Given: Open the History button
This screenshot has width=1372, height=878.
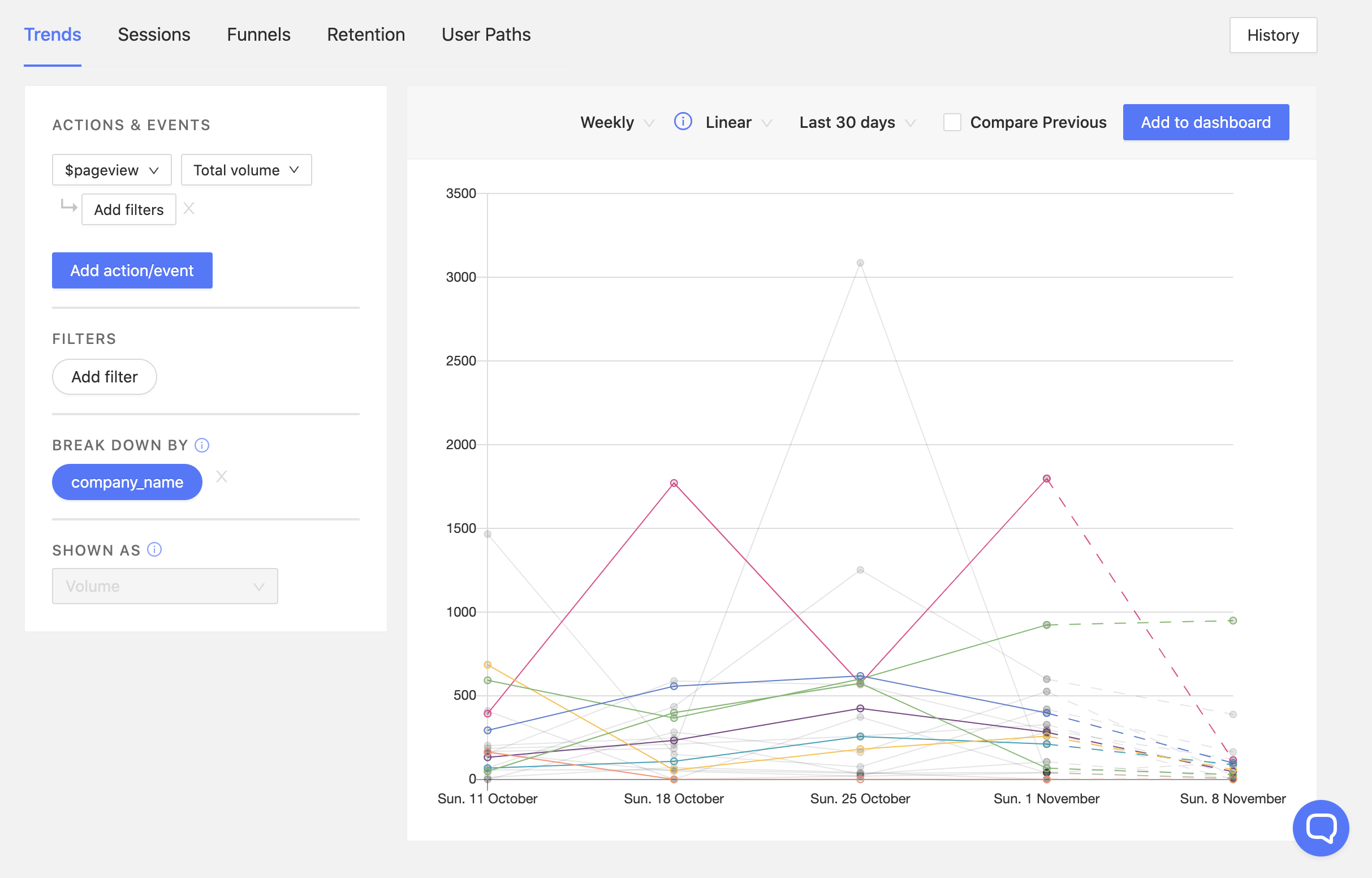Looking at the screenshot, I should 1272,35.
